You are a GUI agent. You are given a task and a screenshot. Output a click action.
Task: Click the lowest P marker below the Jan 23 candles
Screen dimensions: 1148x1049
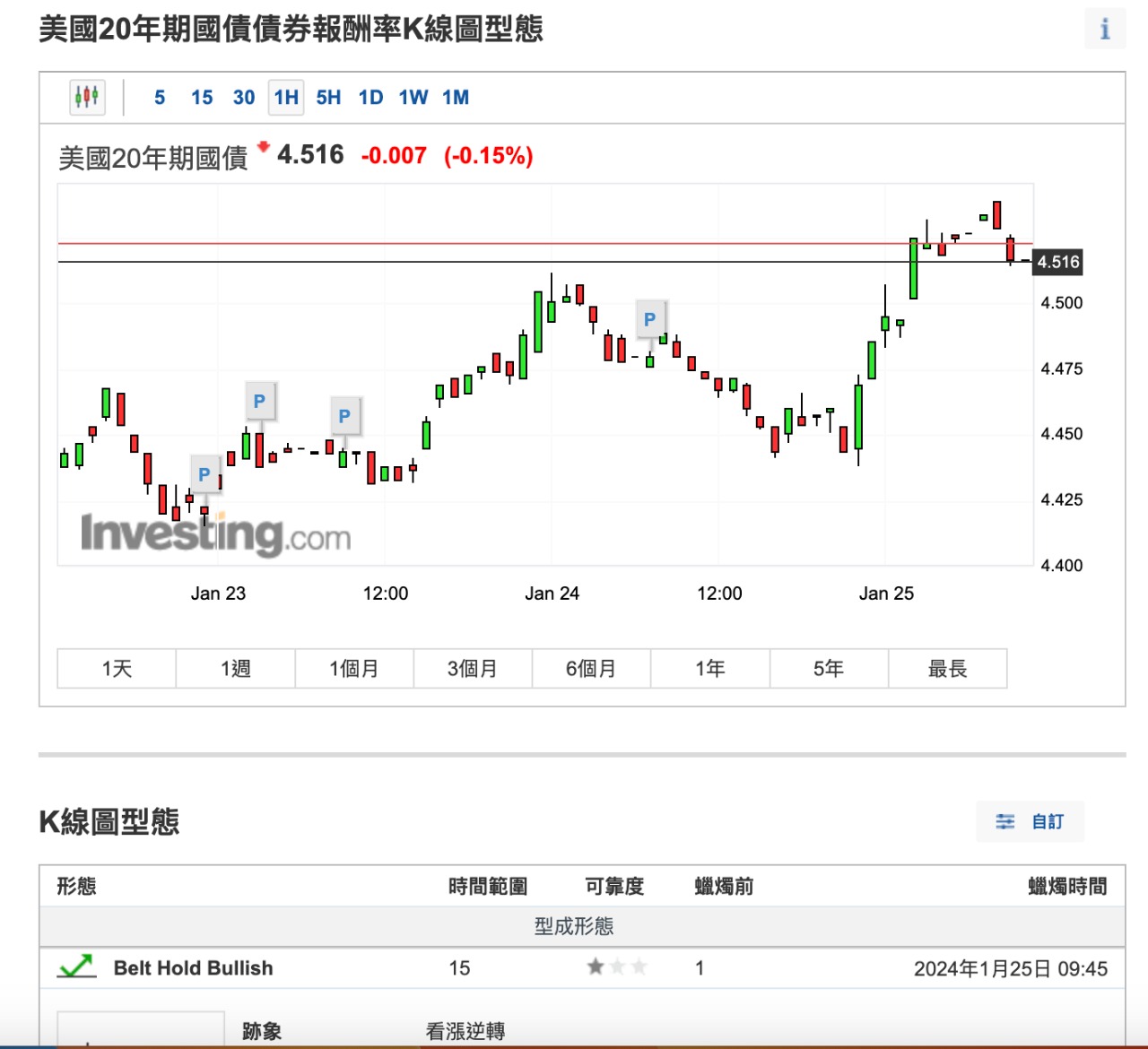(x=204, y=472)
